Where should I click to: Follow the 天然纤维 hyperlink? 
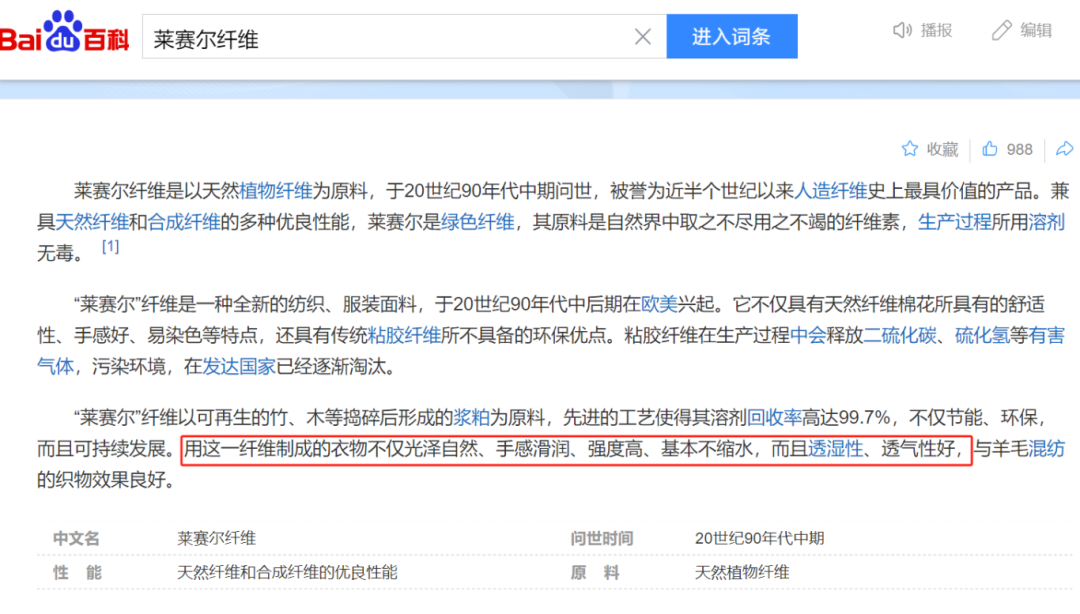(x=92, y=222)
